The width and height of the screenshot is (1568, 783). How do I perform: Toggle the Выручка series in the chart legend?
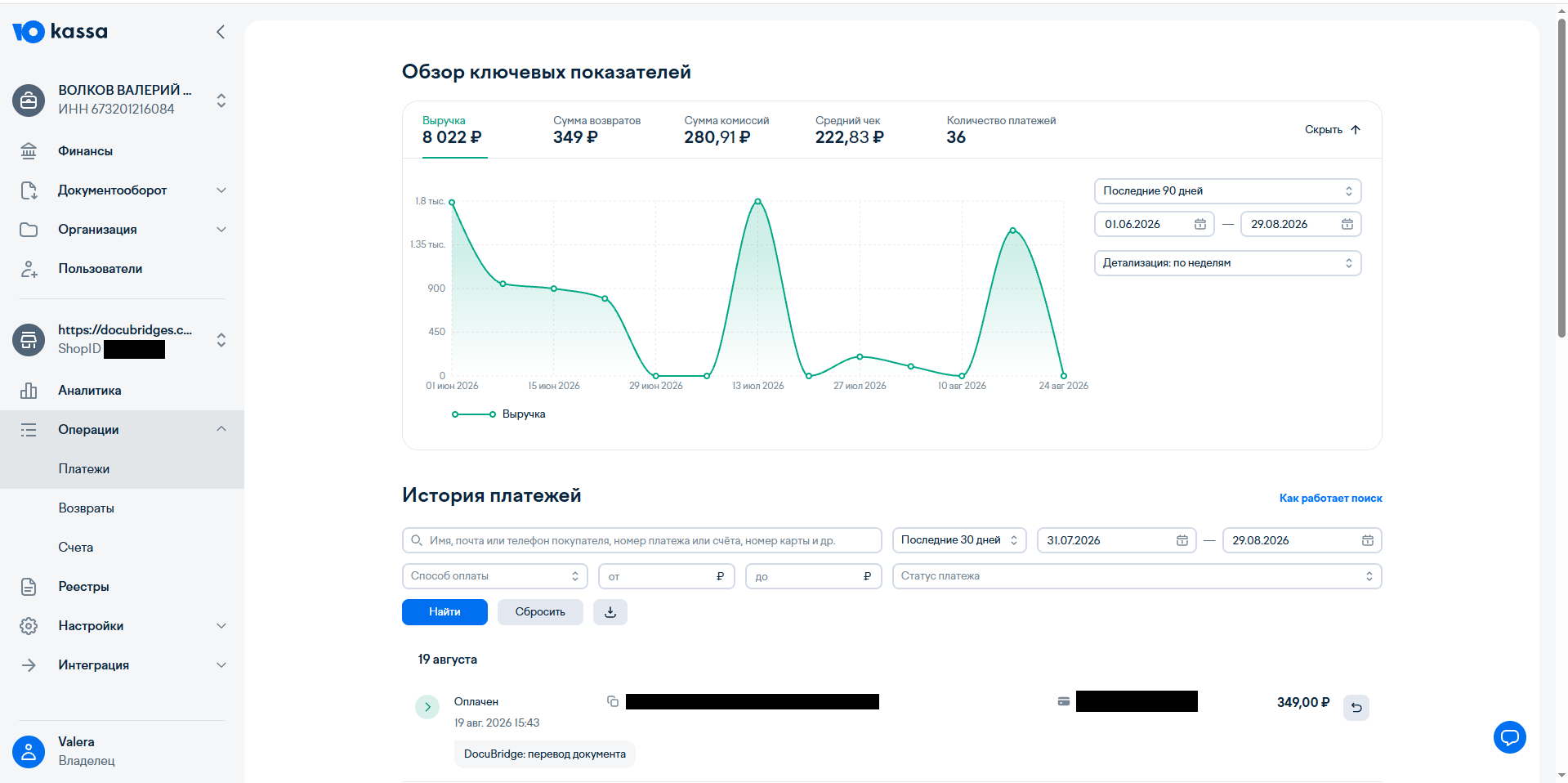click(x=499, y=414)
